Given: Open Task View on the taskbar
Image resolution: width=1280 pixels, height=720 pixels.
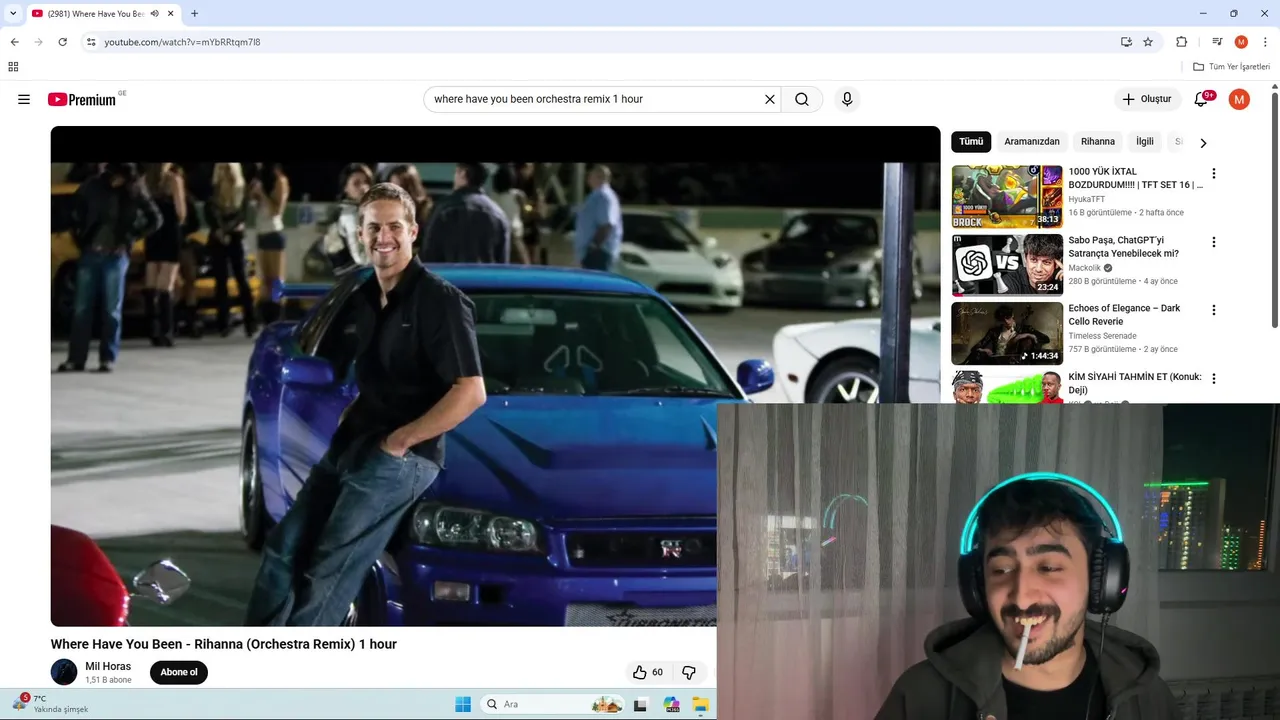Looking at the screenshot, I should click(x=640, y=704).
